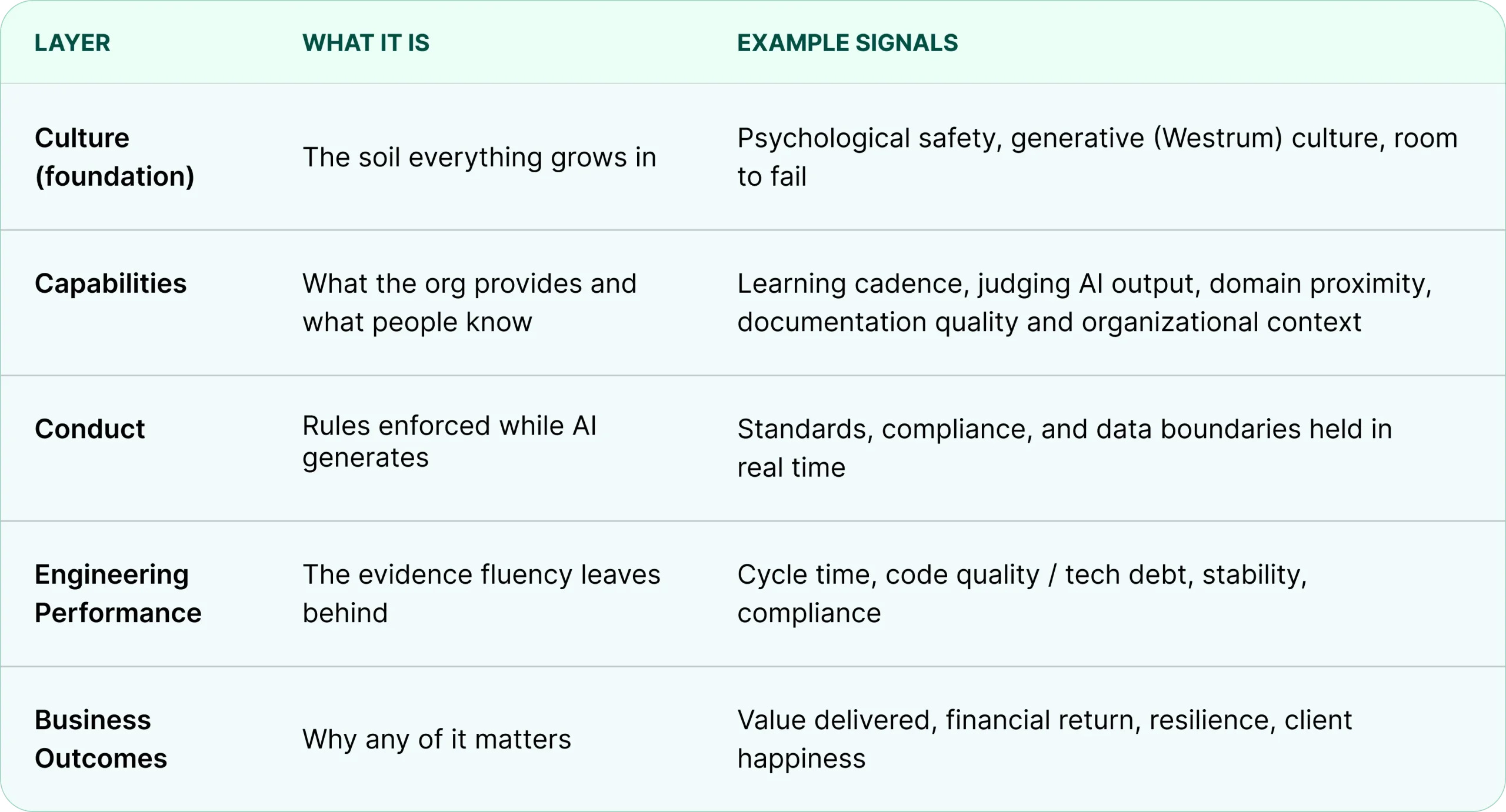
Task: Click the WHAT IT IS column header
Action: click(x=366, y=43)
